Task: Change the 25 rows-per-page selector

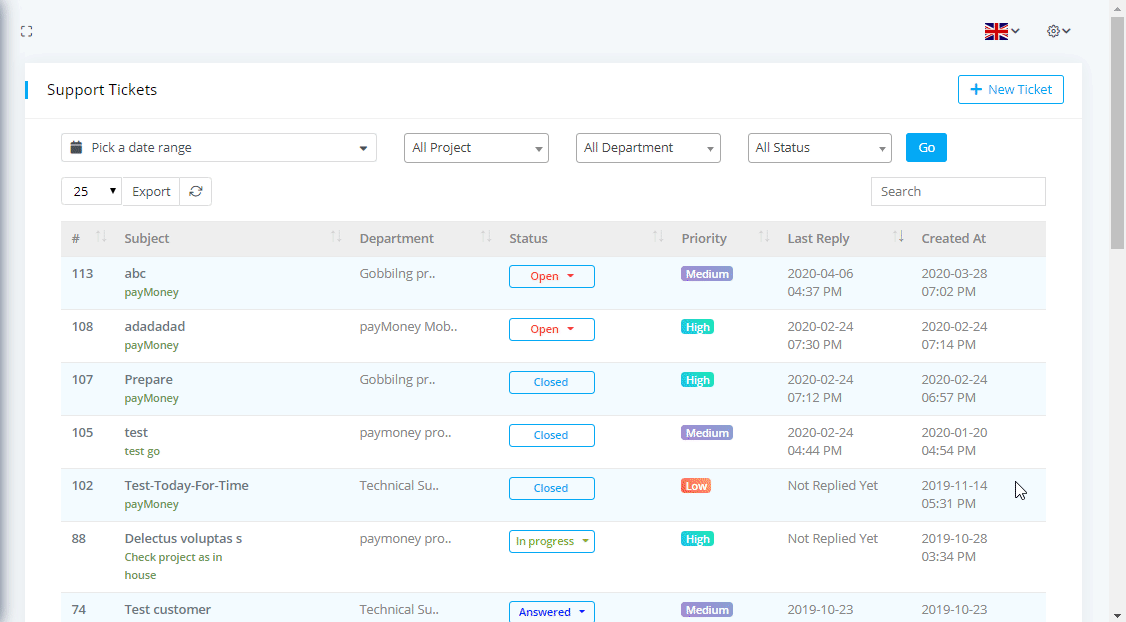Action: click(x=91, y=191)
